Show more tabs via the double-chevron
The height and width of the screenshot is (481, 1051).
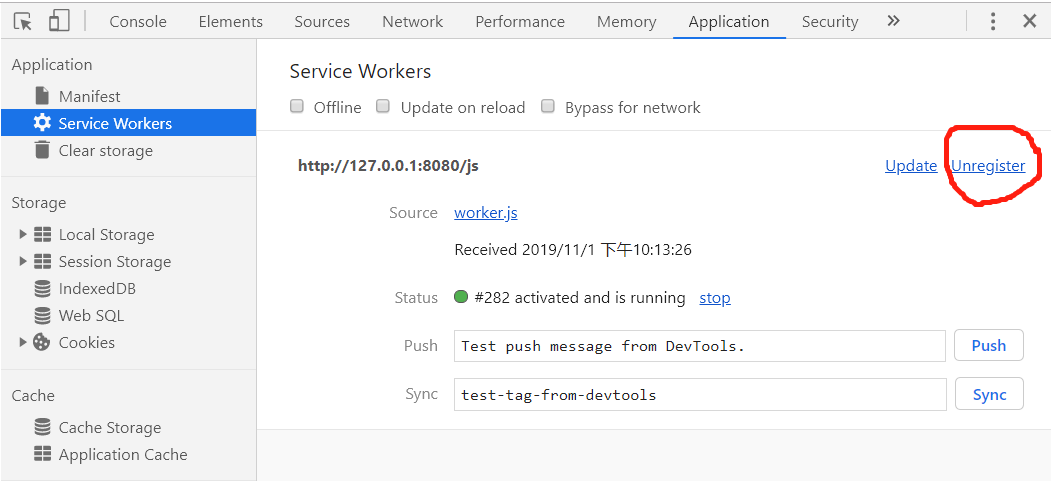coord(893,21)
